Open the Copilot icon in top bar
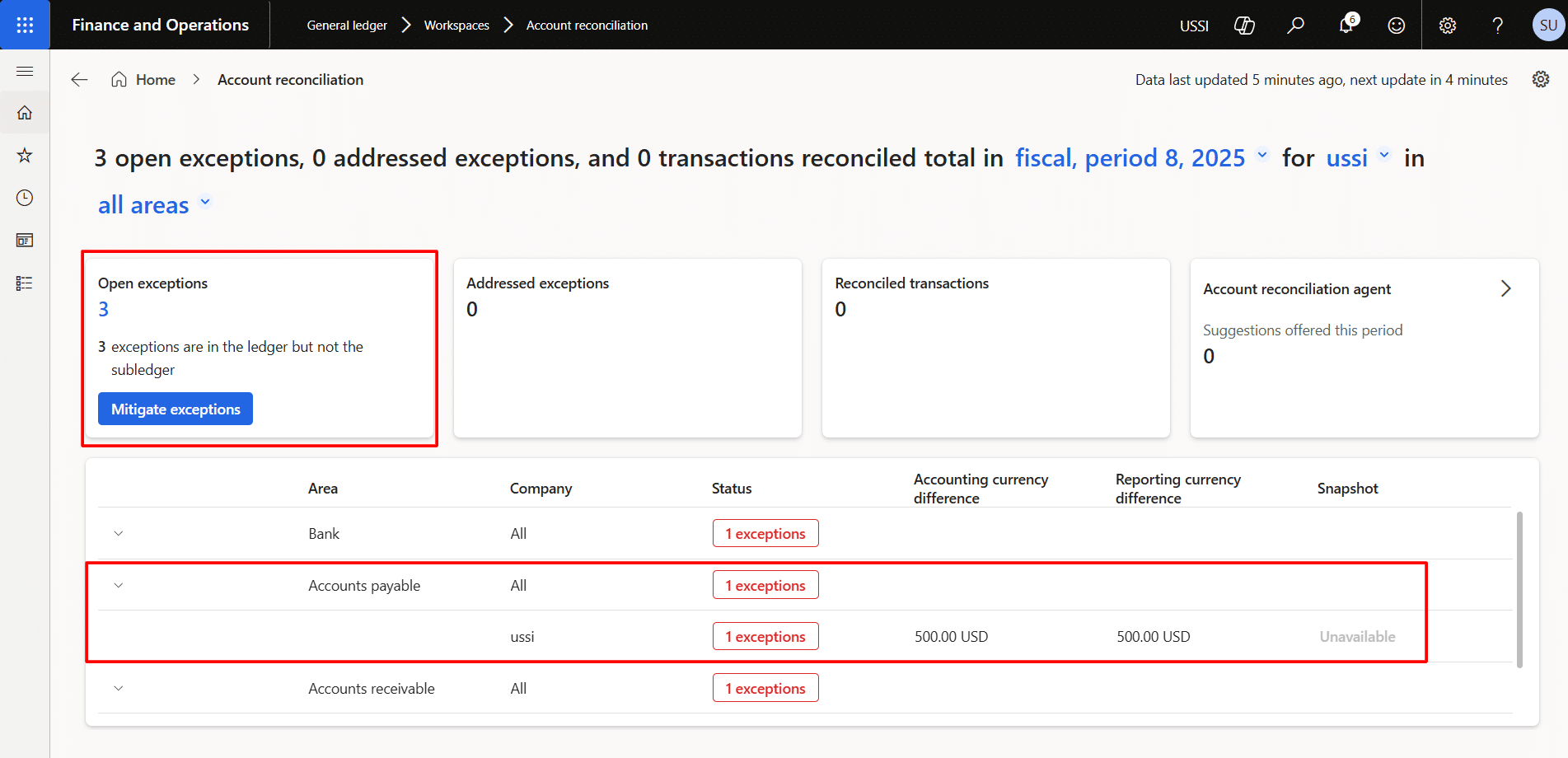This screenshot has width=1568, height=758. (x=1244, y=26)
